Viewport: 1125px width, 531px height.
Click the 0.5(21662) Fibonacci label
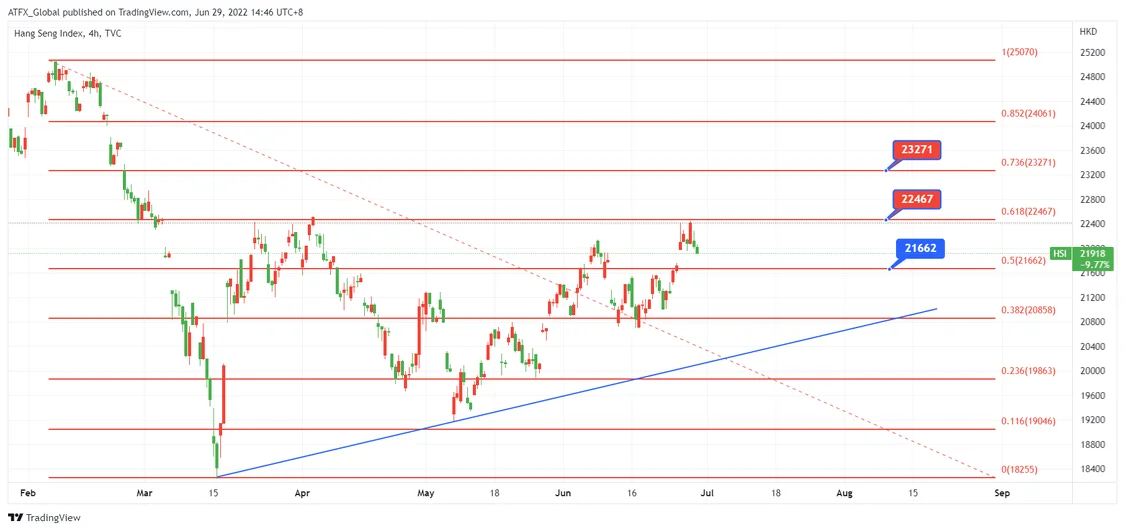click(x=1024, y=260)
